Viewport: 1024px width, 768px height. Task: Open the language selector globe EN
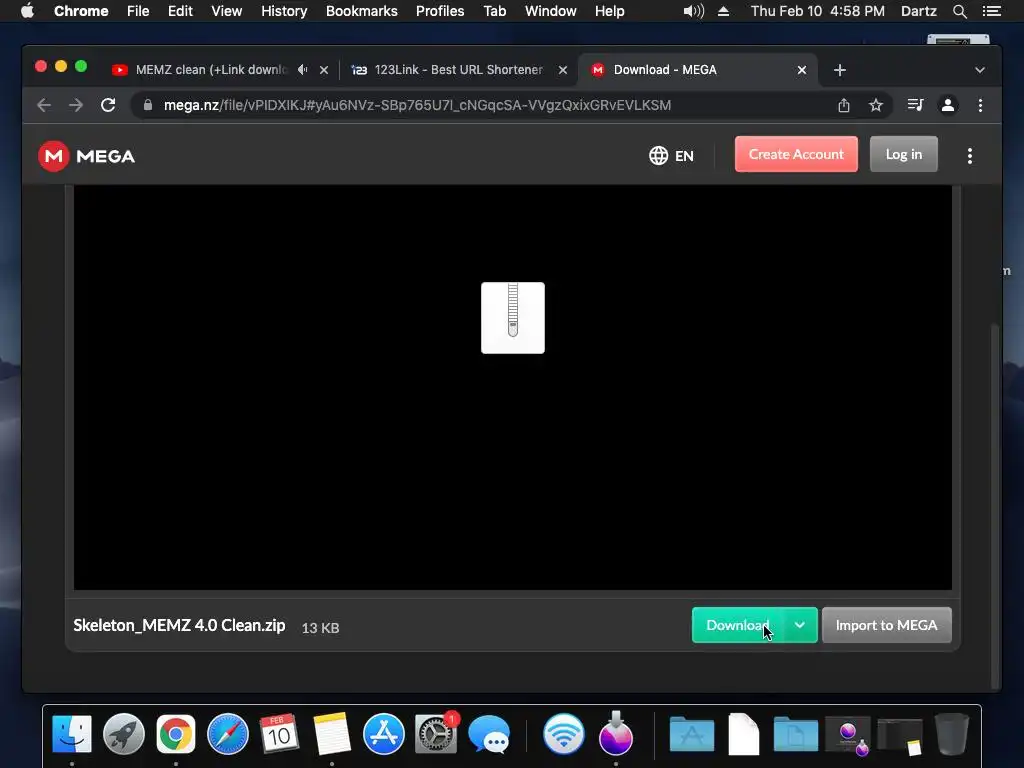pos(671,155)
